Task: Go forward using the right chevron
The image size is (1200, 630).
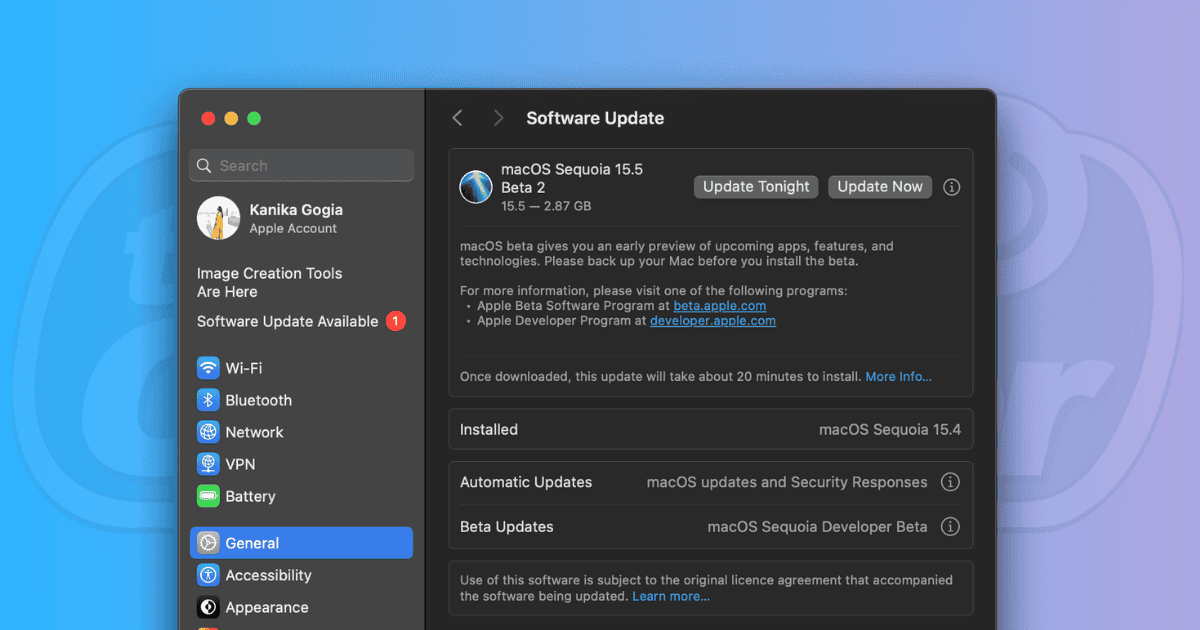Action: pyautogui.click(x=498, y=118)
